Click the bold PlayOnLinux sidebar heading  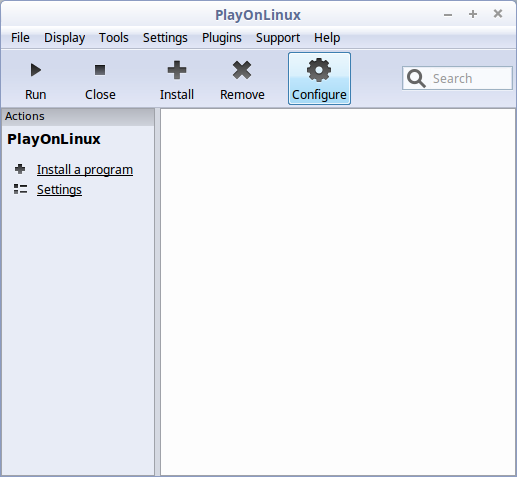54,139
